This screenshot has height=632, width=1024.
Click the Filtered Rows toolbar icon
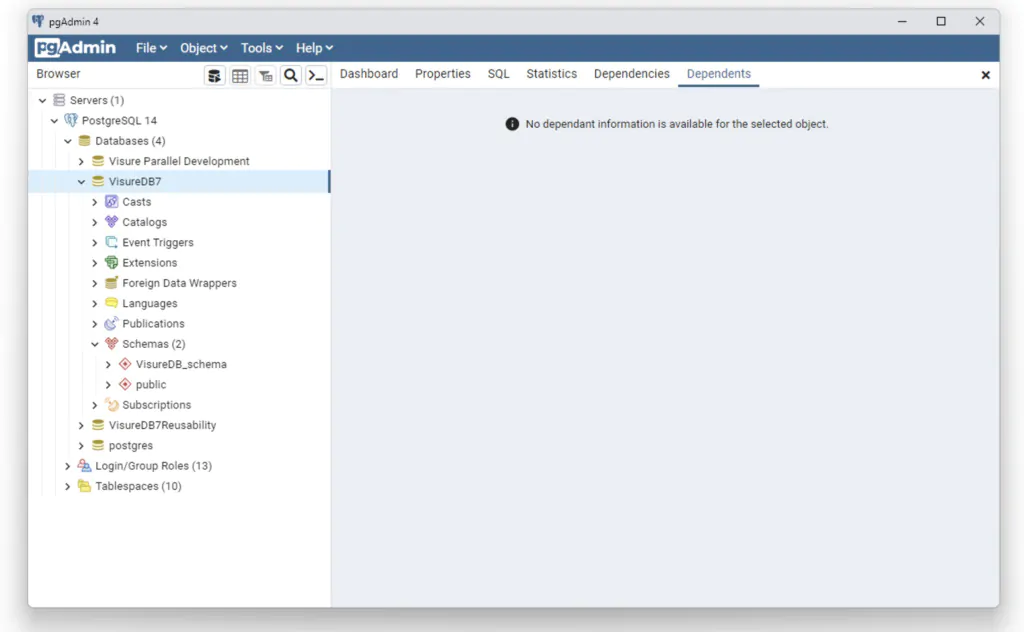click(265, 76)
